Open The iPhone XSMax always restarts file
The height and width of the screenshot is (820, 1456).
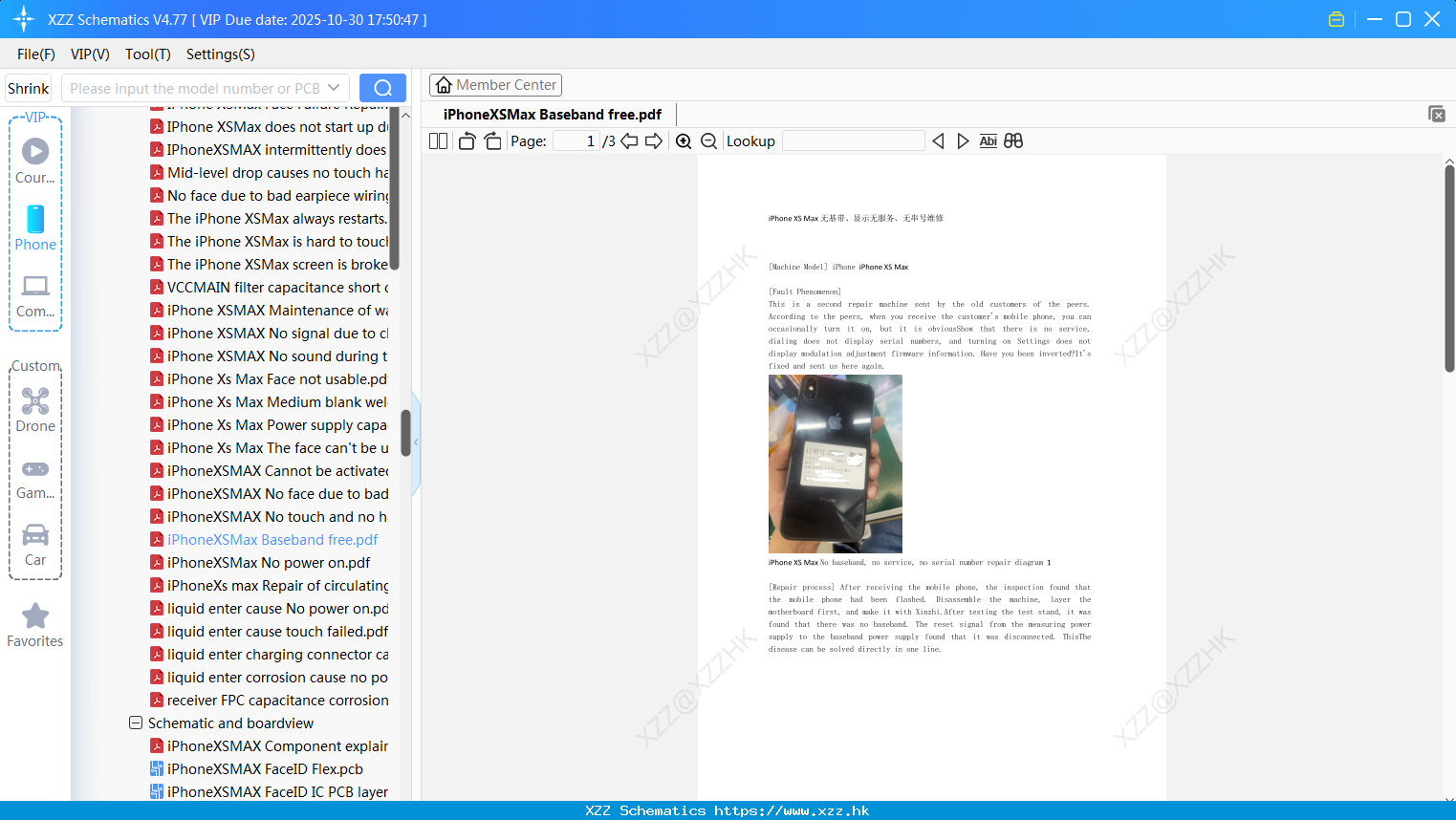(269, 219)
